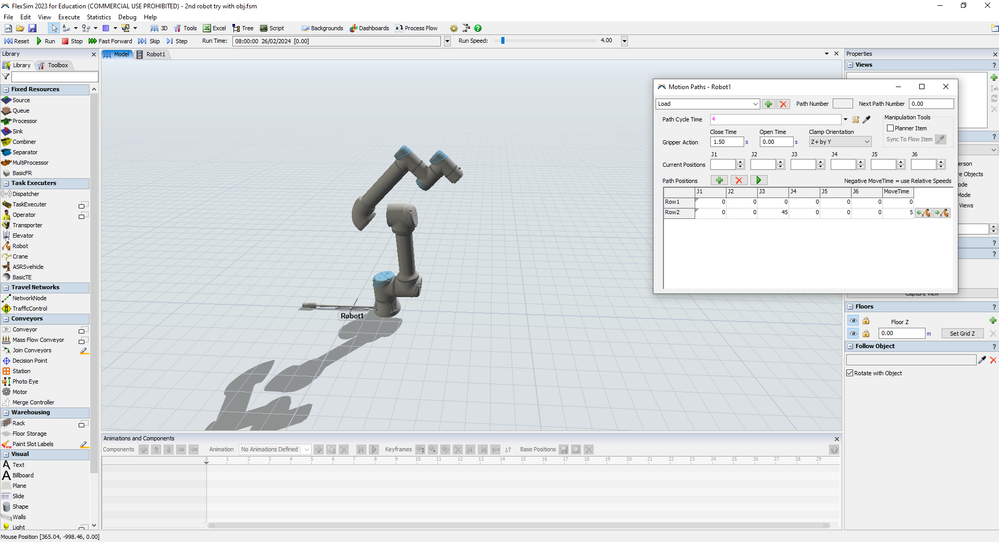Viewport: 999px width, 542px height.
Task: Play the motion path preview
Action: [x=758, y=180]
